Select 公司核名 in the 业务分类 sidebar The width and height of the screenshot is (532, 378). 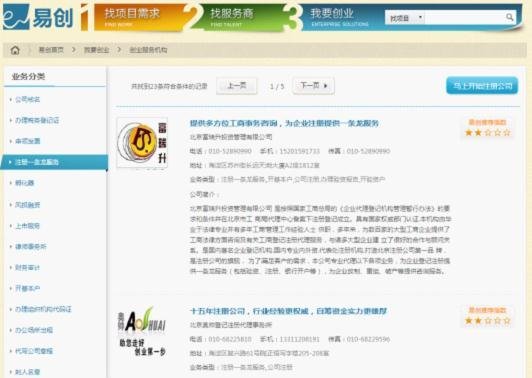coord(27,99)
